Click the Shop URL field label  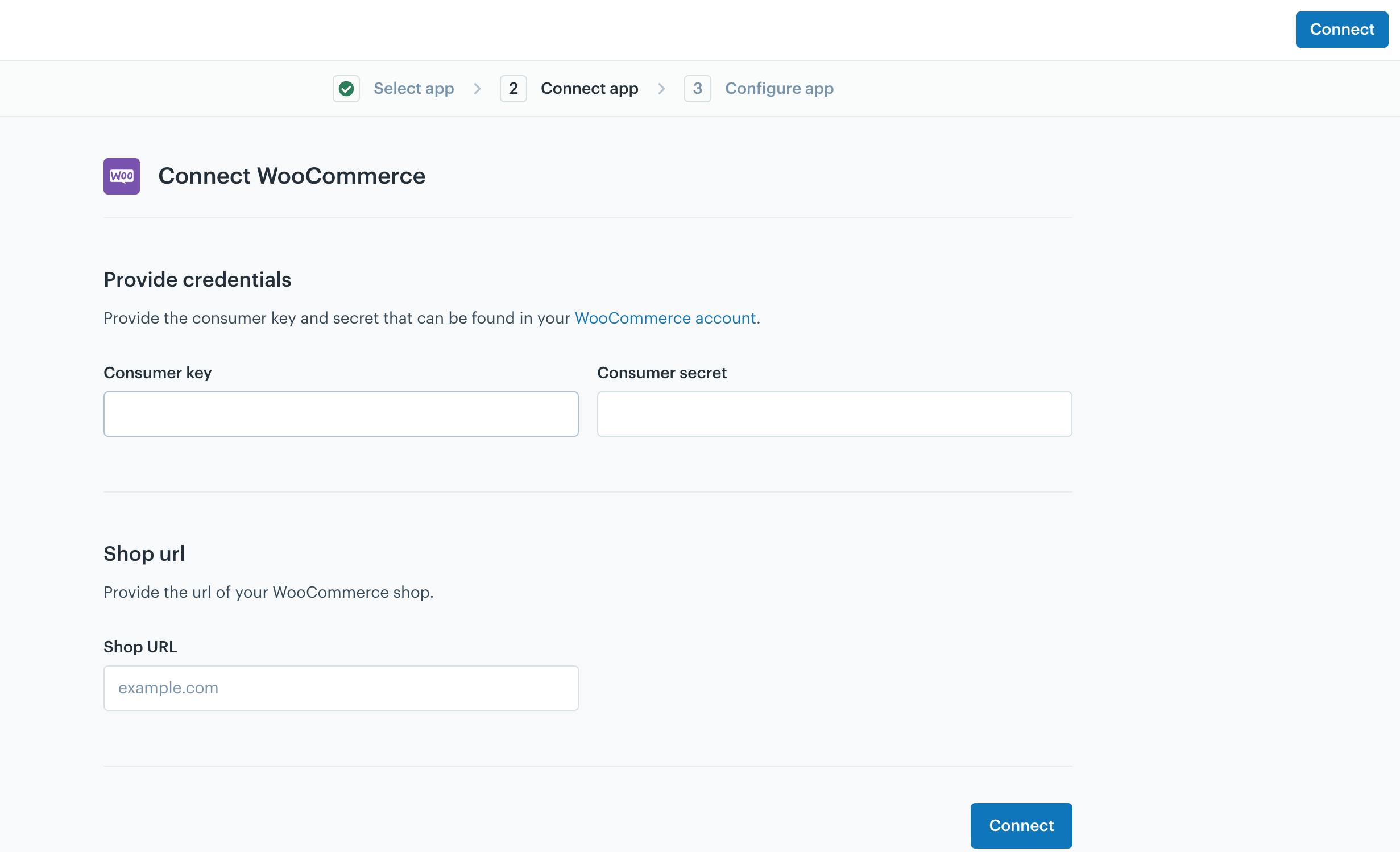(x=140, y=647)
